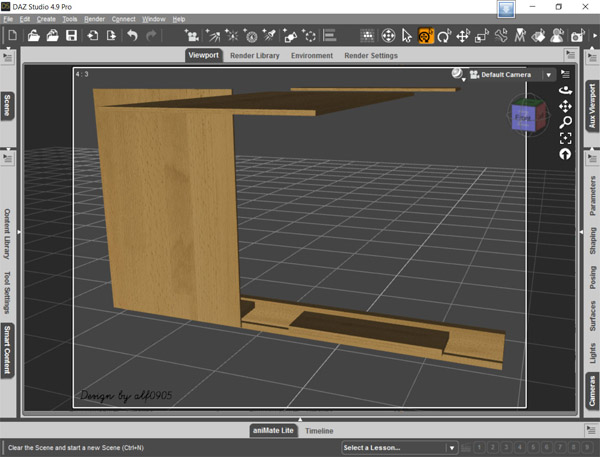Click the orbit camera icon in viewport
Image resolution: width=600 pixels, height=457 pixels.
pyautogui.click(x=566, y=93)
